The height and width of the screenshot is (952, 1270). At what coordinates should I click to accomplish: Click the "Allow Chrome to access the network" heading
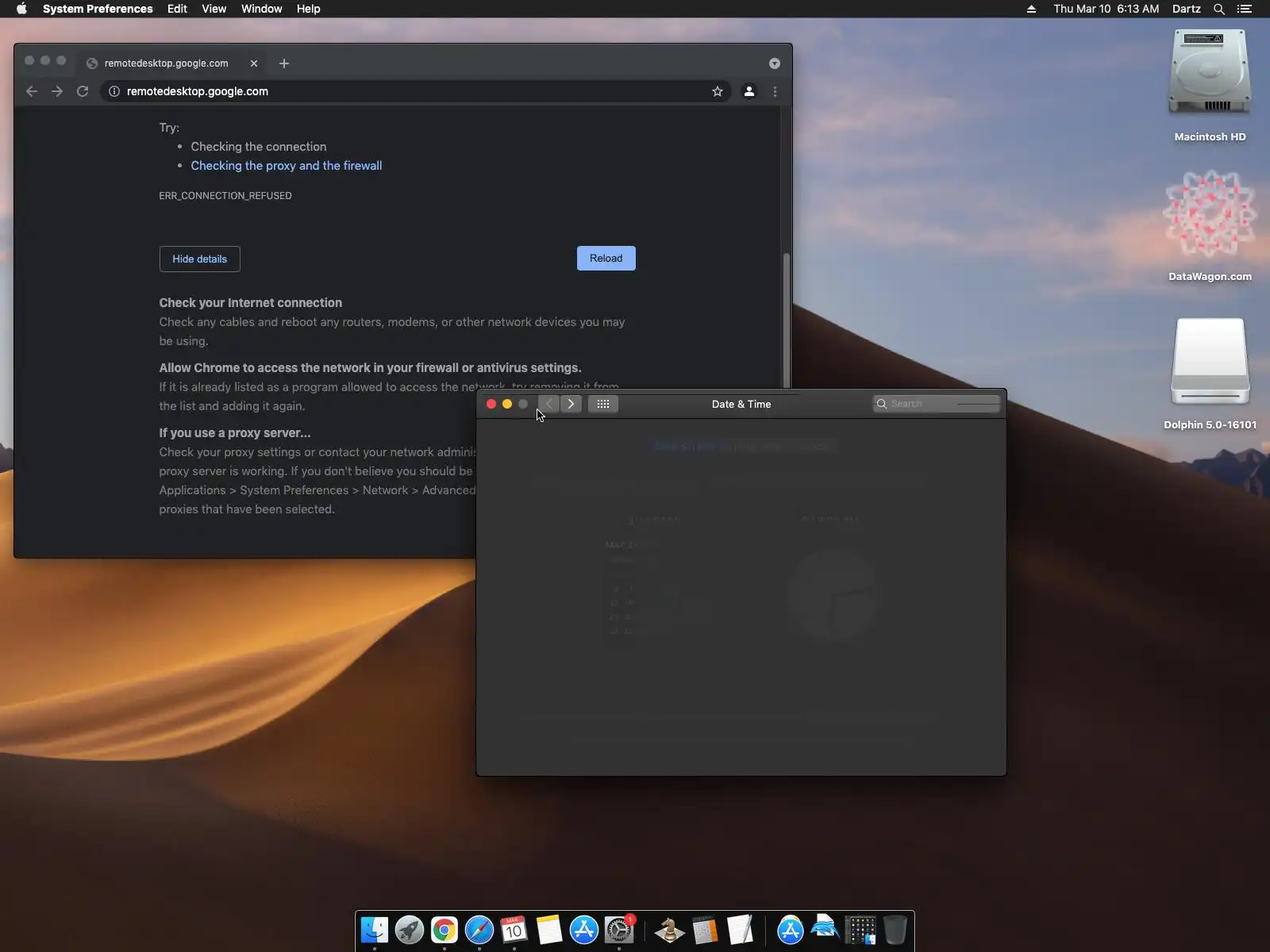[x=370, y=368]
